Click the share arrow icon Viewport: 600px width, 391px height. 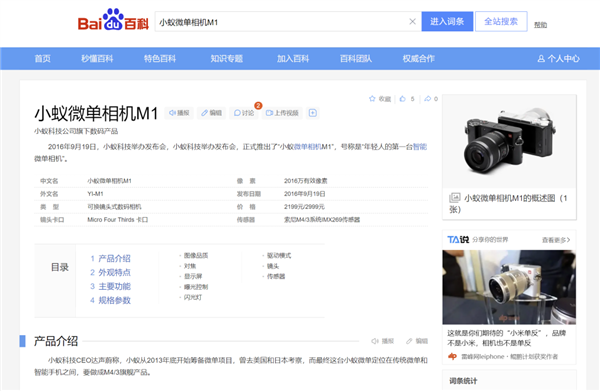pyautogui.click(x=427, y=99)
